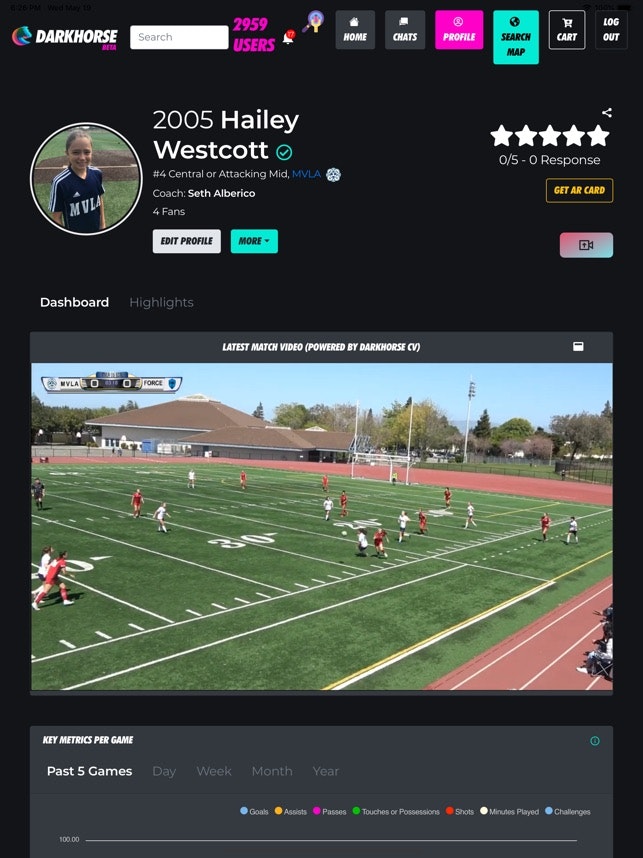Viewport: 643px width, 858px height.
Task: Click the MVLA club crest icon
Action: tap(333, 175)
